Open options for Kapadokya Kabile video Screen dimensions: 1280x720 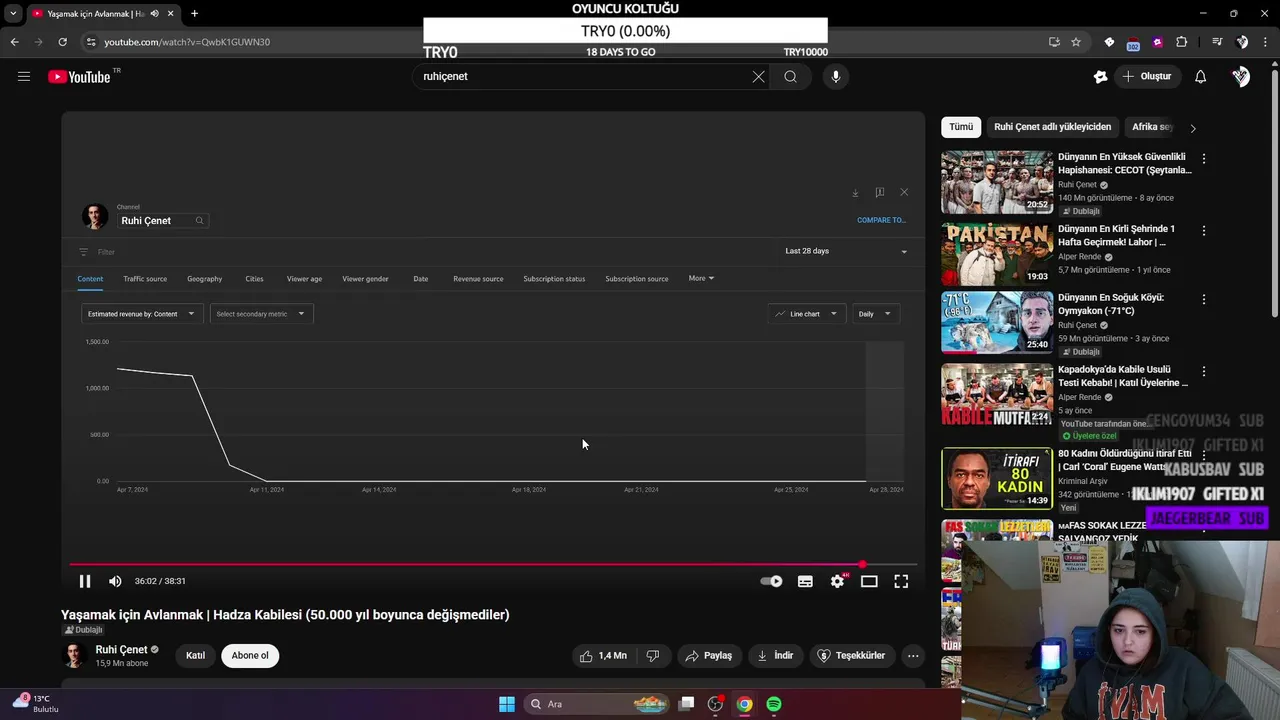click(1204, 371)
